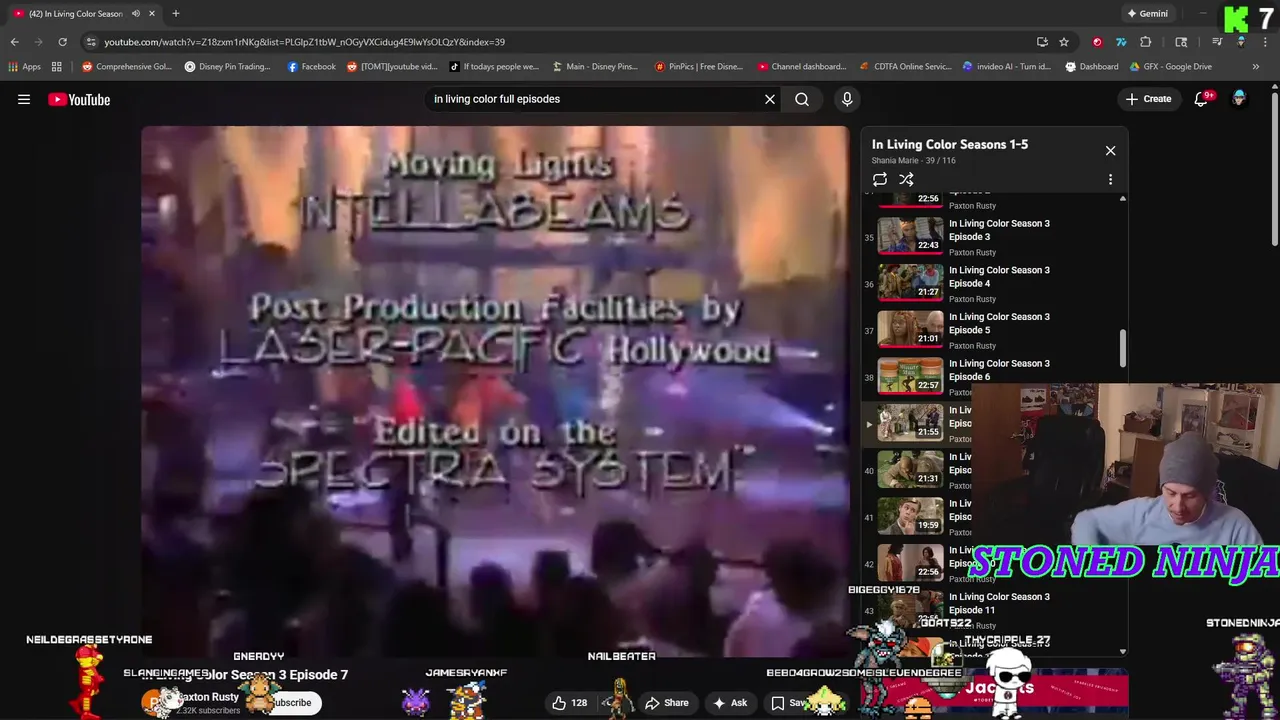
Task: Bookmark this page with the star icon
Action: (x=1064, y=42)
